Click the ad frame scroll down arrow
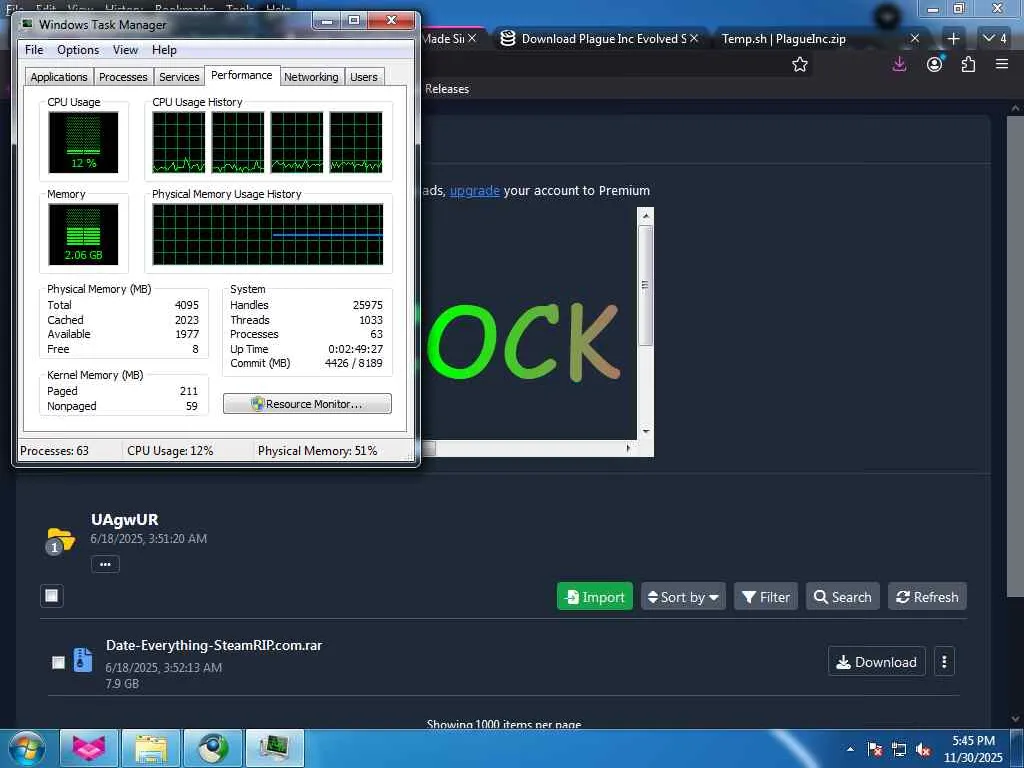Viewport: 1024px width, 768px height. click(645, 431)
